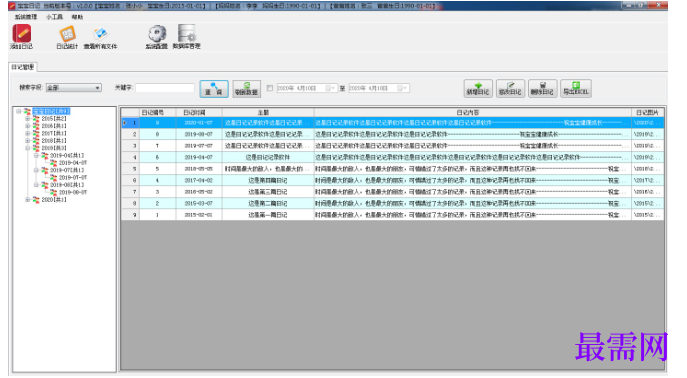687x378 pixels.
Task: Enable the date range filter checkbox
Action: [270, 88]
